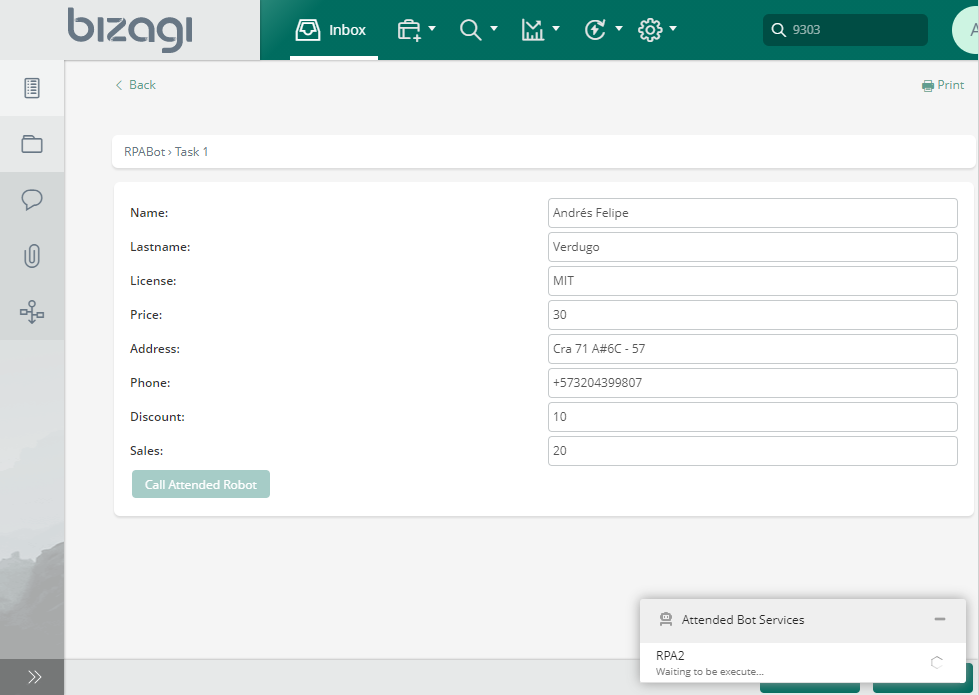
Task: Click the case search field showing 9303
Action: pos(845,29)
